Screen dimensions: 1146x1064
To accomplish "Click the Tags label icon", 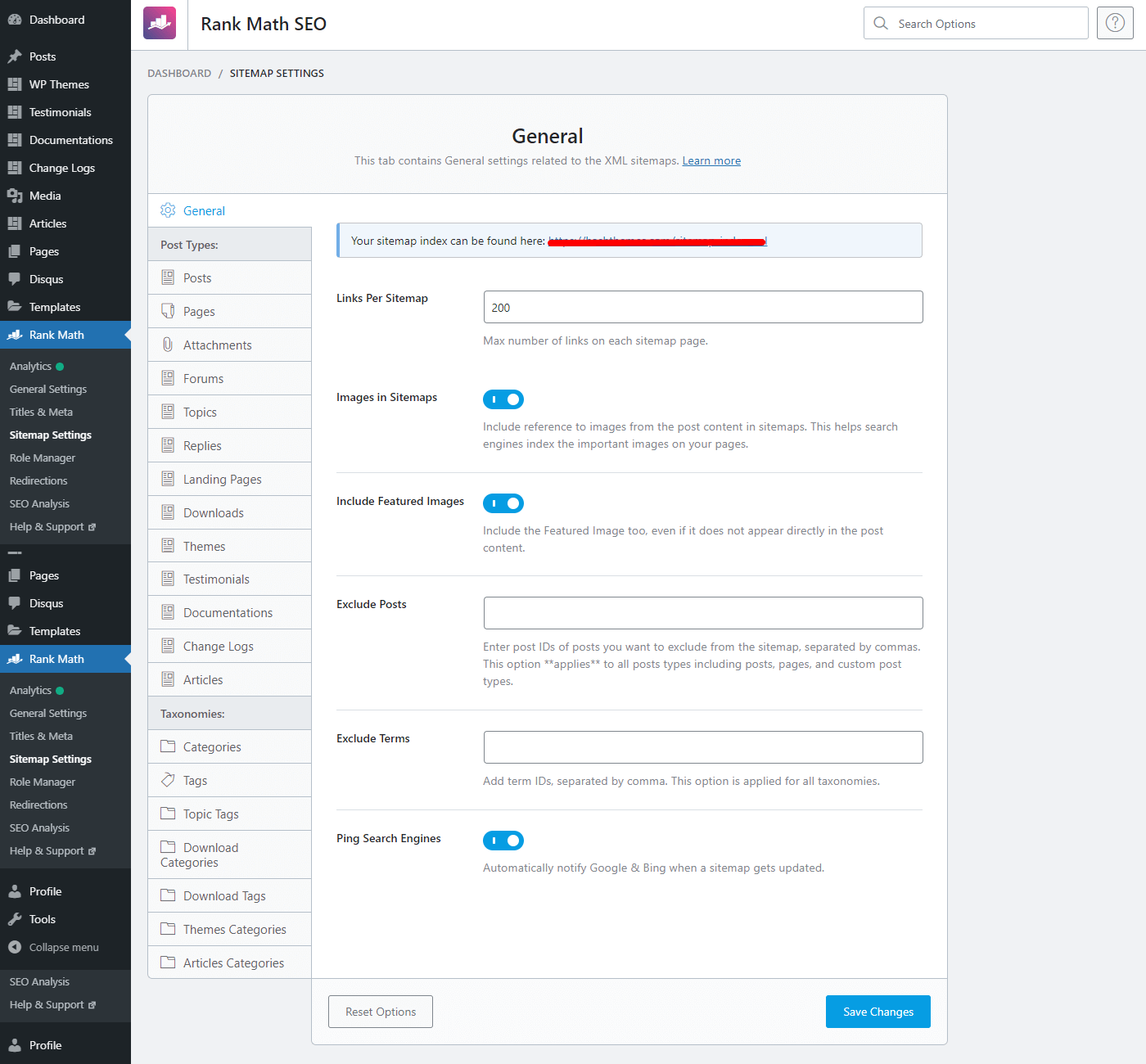I will point(168,780).
